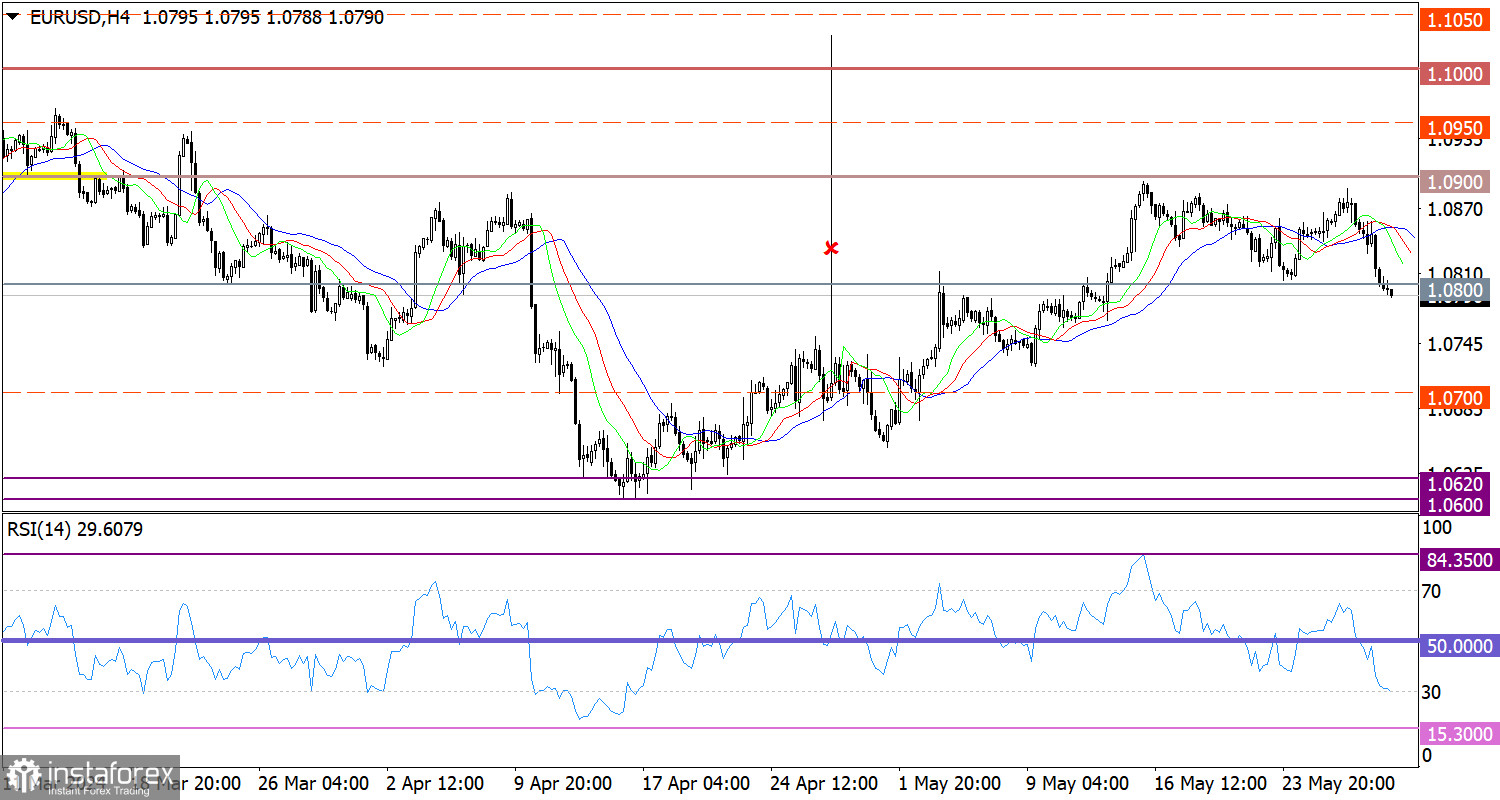Click the 24 Apr 12:00 time label
The image size is (1500, 800).
coord(826,782)
